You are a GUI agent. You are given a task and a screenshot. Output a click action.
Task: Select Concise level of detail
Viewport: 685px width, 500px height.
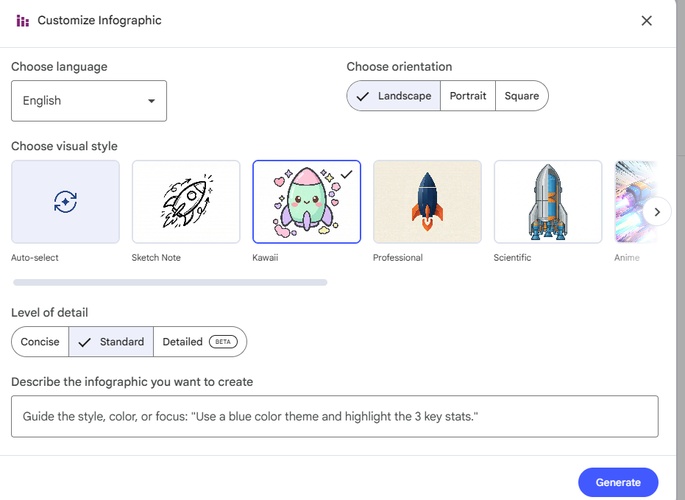point(41,342)
